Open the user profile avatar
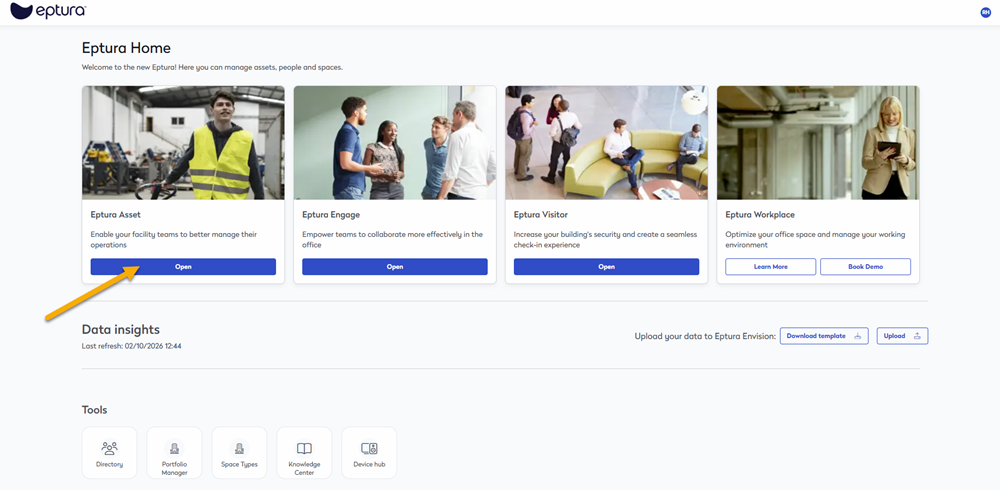Viewport: 1000px width, 490px height. tap(986, 12)
